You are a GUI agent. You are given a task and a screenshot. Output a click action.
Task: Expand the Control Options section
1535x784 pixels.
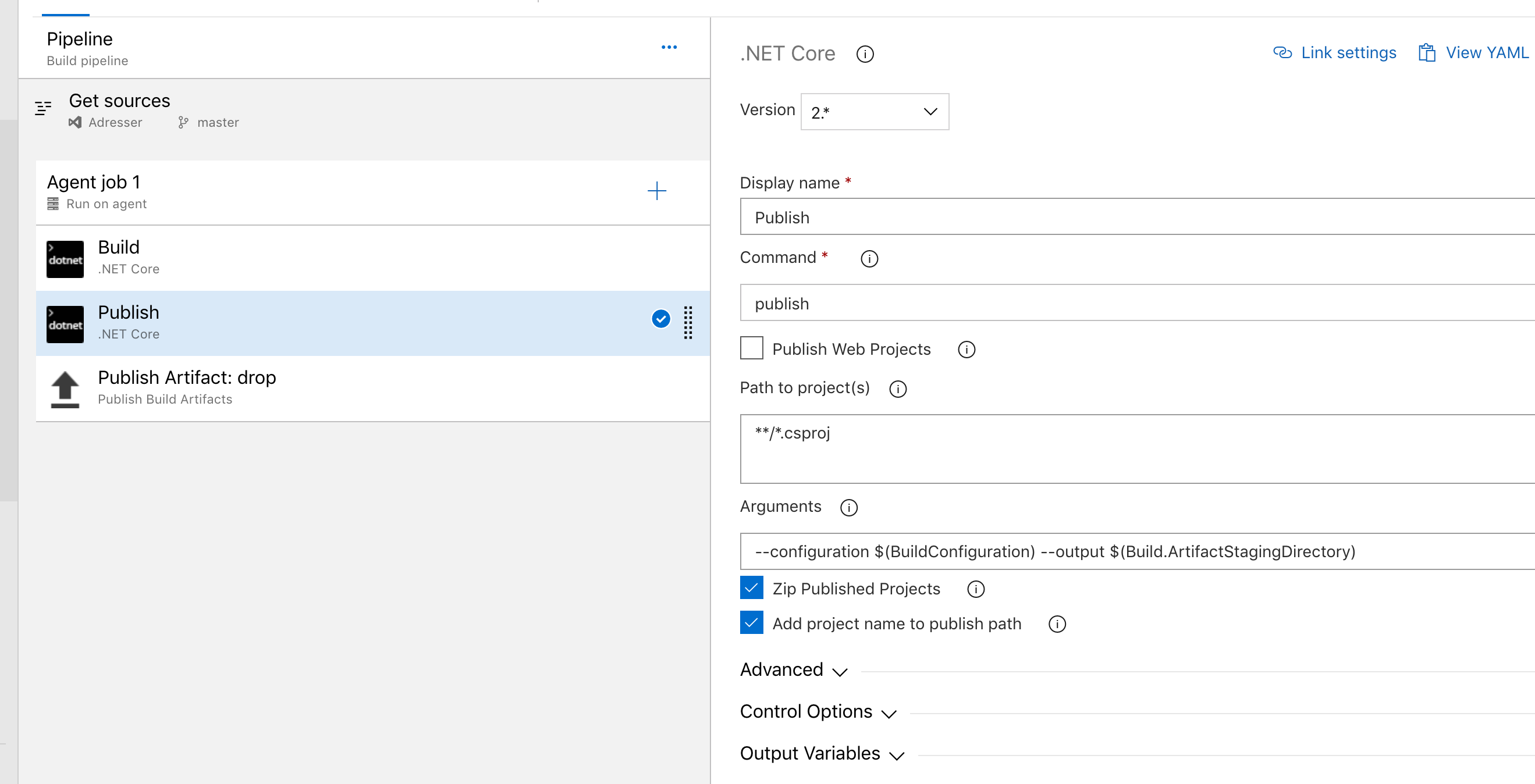817,712
